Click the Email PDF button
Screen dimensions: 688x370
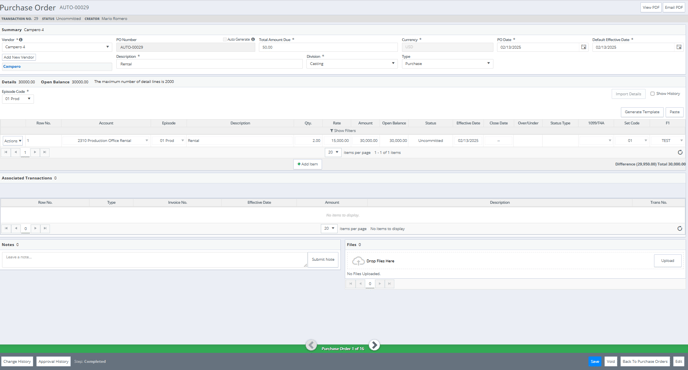674,7
